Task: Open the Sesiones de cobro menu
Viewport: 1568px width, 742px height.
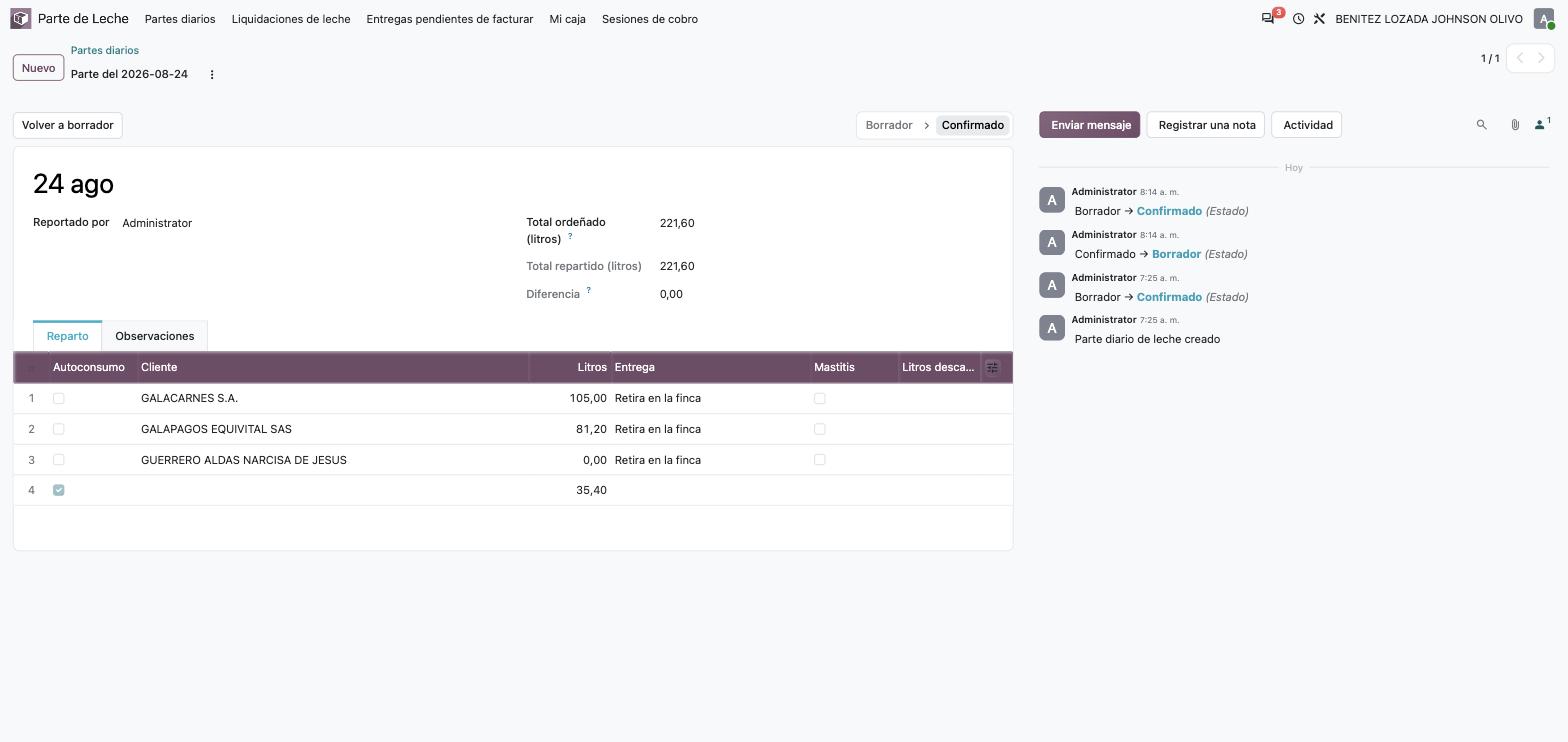Action: click(650, 19)
